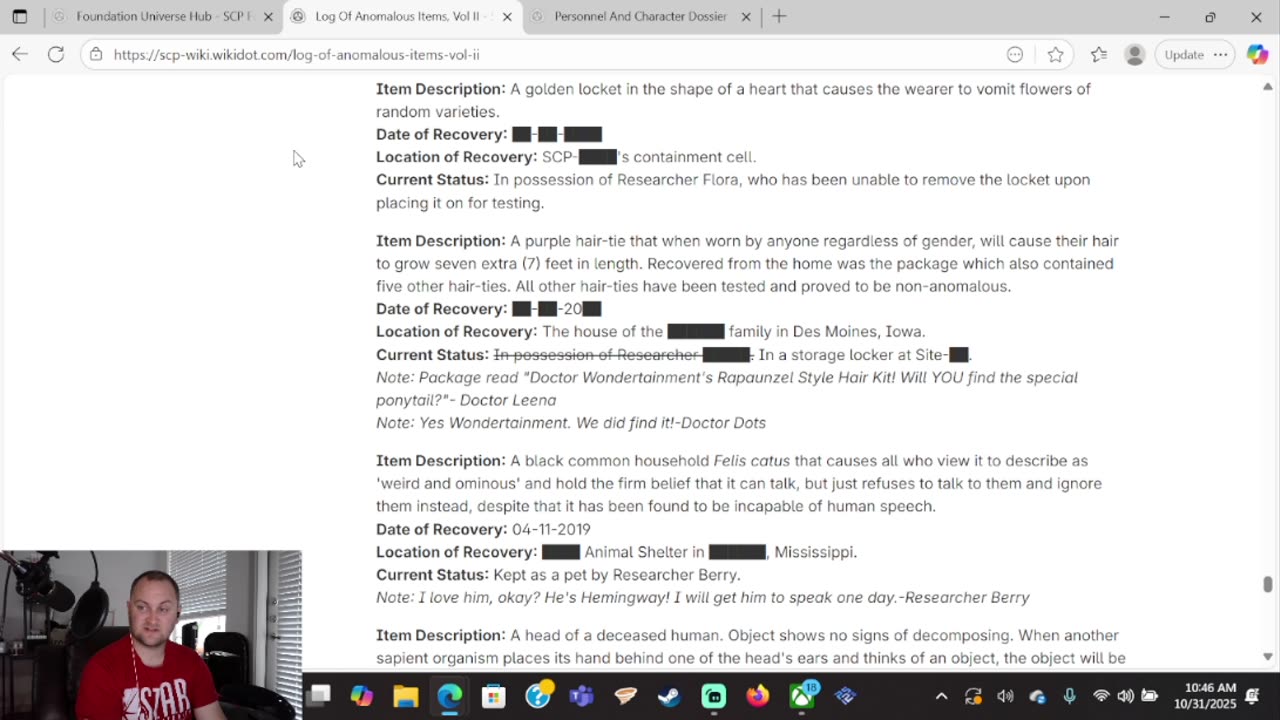The image size is (1280, 720).
Task: Click the text "Des Moines, Iowa"
Action: 859,332
